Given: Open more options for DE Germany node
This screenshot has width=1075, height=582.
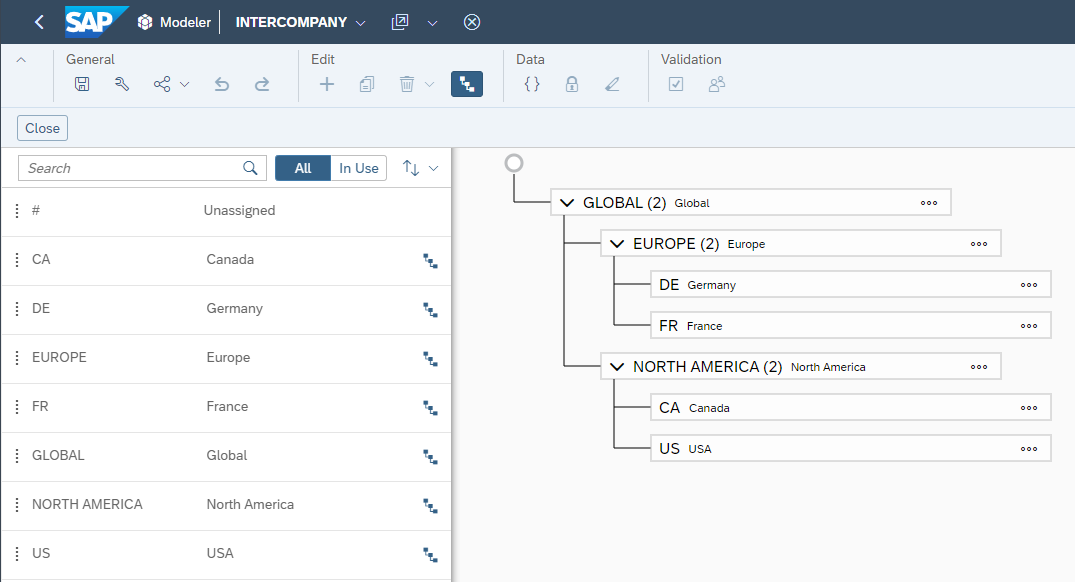Looking at the screenshot, I should pos(1029,285).
